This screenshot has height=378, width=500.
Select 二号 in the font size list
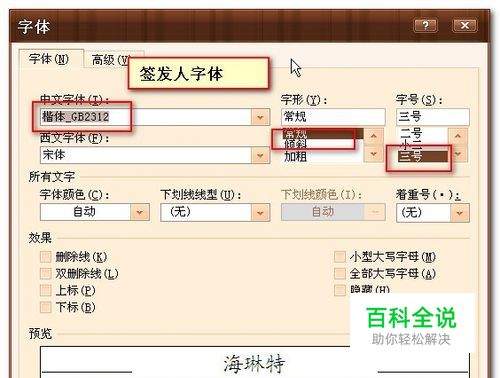click(x=411, y=133)
